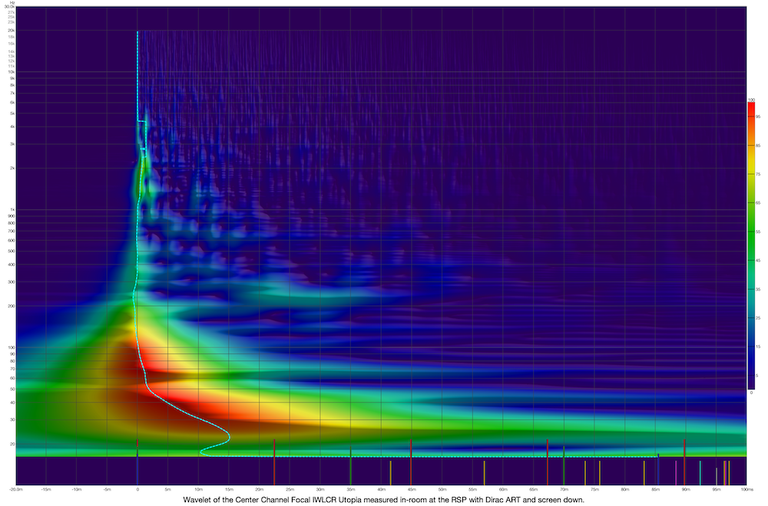Click the 50m label on the time axis
Image resolution: width=768 pixels, height=506 pixels.
click(x=442, y=490)
